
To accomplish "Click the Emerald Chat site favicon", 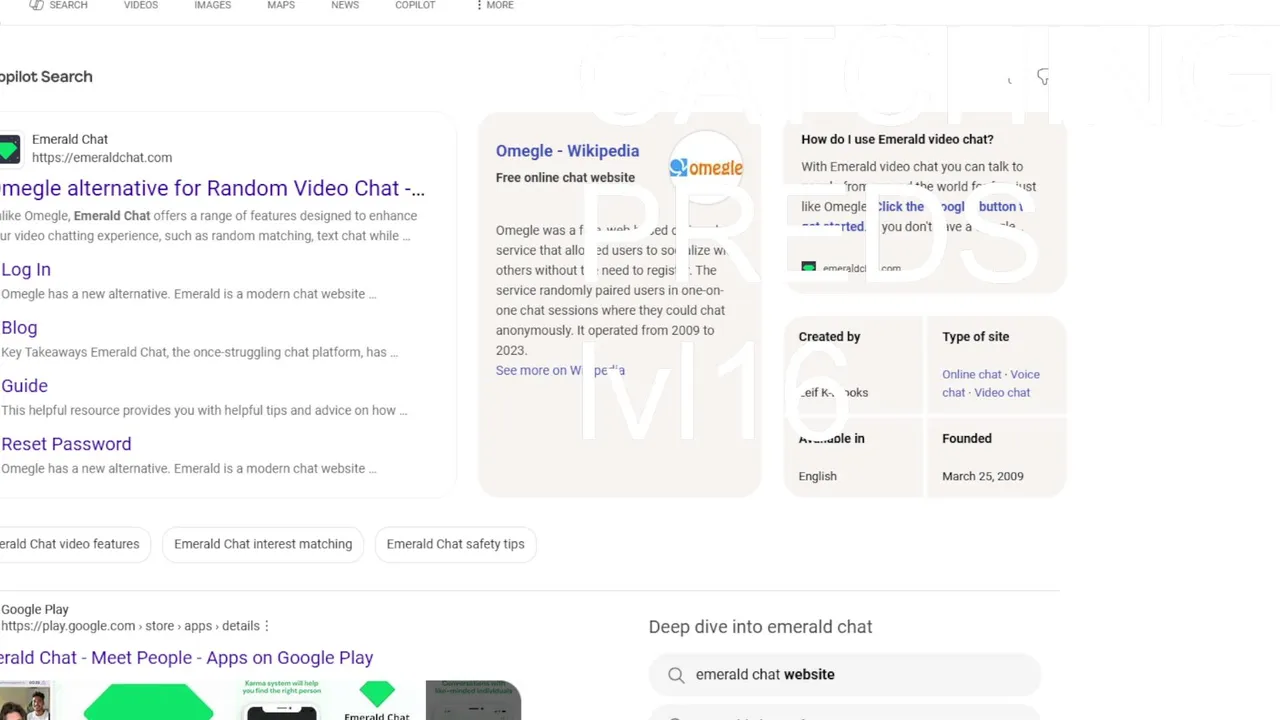I will click(9, 149).
